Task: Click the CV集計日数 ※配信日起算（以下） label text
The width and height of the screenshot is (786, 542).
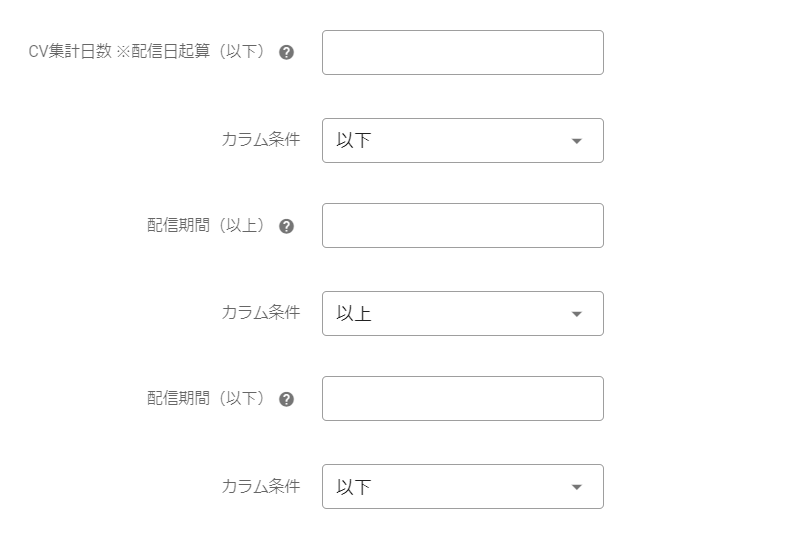Action: pyautogui.click(x=148, y=53)
